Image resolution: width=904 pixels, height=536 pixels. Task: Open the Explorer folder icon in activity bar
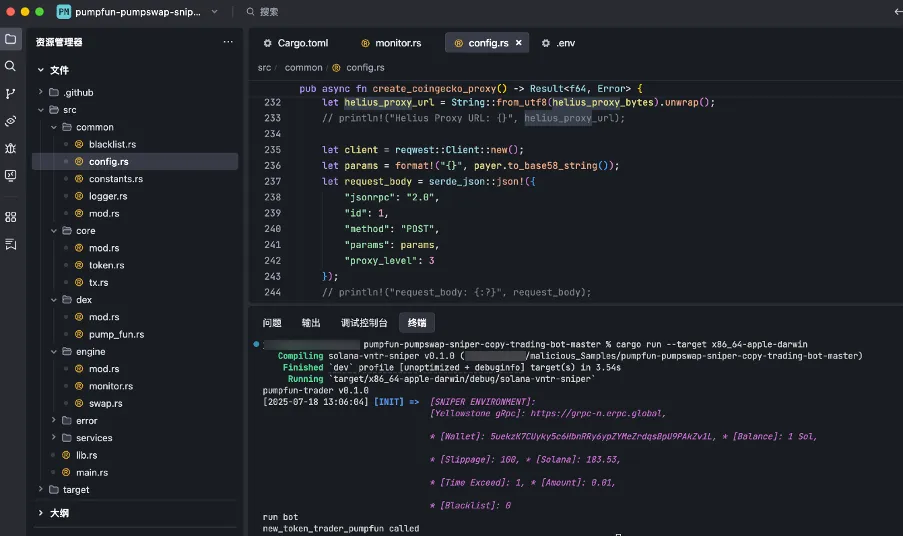click(x=11, y=40)
